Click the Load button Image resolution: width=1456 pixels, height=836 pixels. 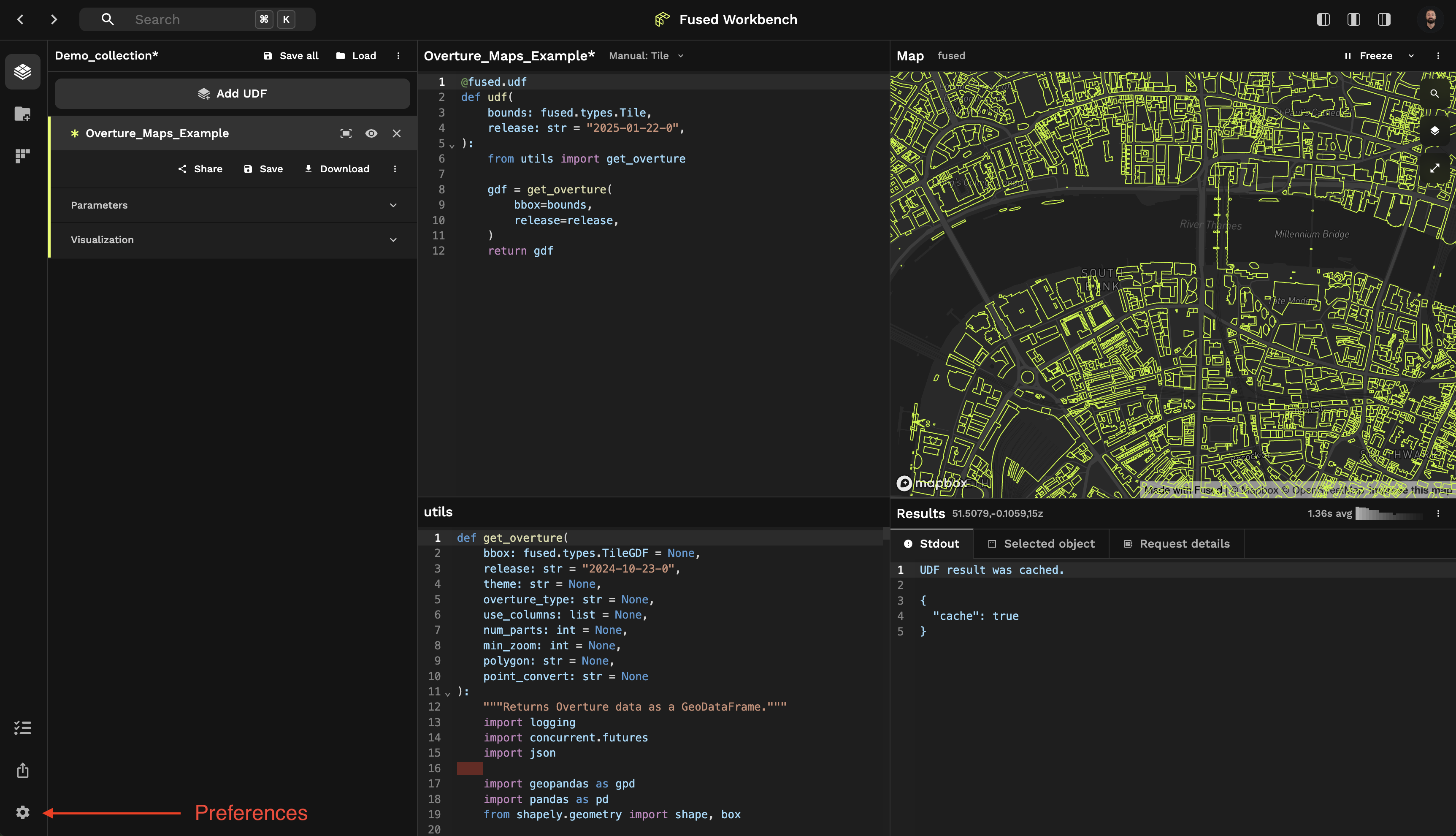[x=356, y=56]
